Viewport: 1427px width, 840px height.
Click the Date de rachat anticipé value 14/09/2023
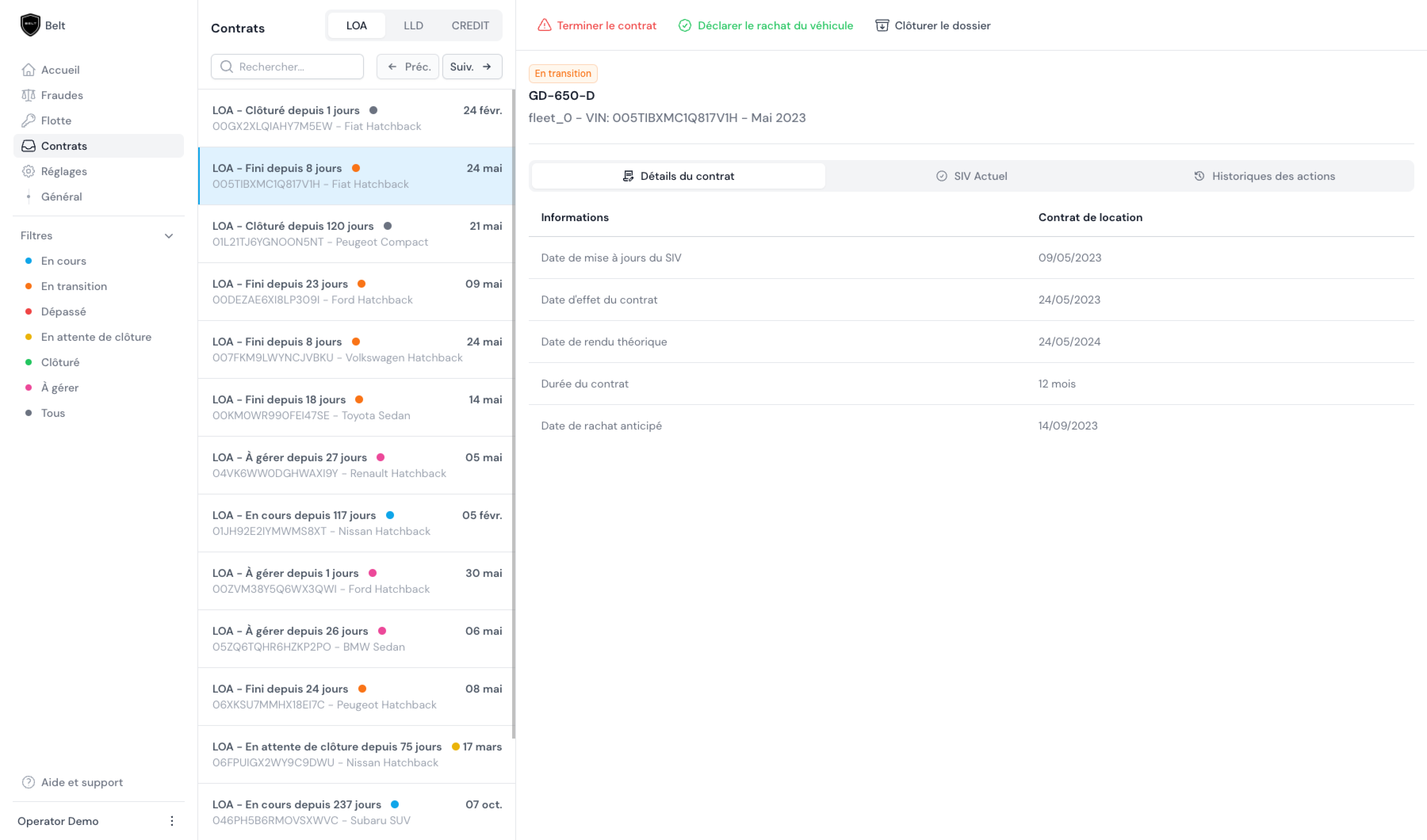click(x=1068, y=426)
